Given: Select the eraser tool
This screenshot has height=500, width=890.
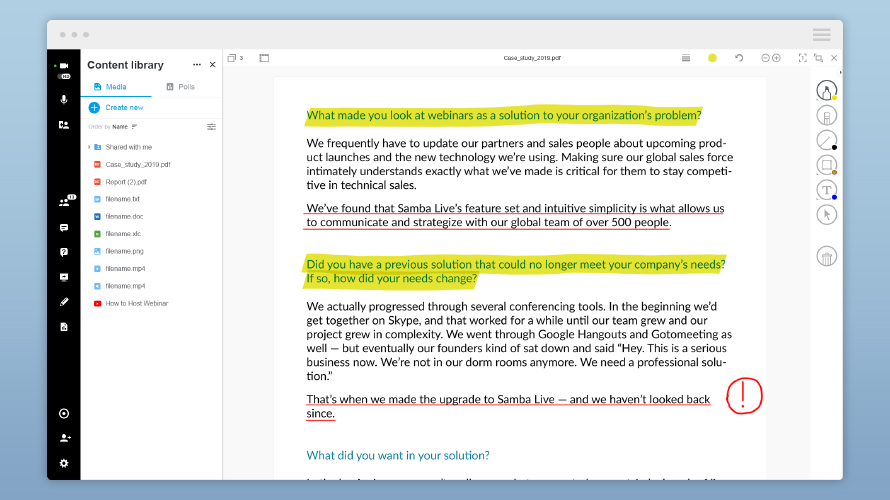Looking at the screenshot, I should pyautogui.click(x=826, y=116).
